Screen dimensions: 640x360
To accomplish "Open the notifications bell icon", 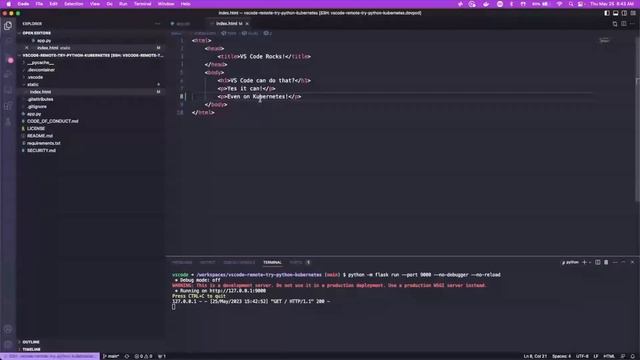I will click(x=632, y=356).
